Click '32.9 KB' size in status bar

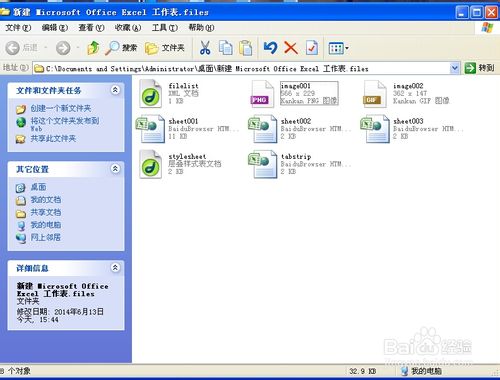point(363,371)
